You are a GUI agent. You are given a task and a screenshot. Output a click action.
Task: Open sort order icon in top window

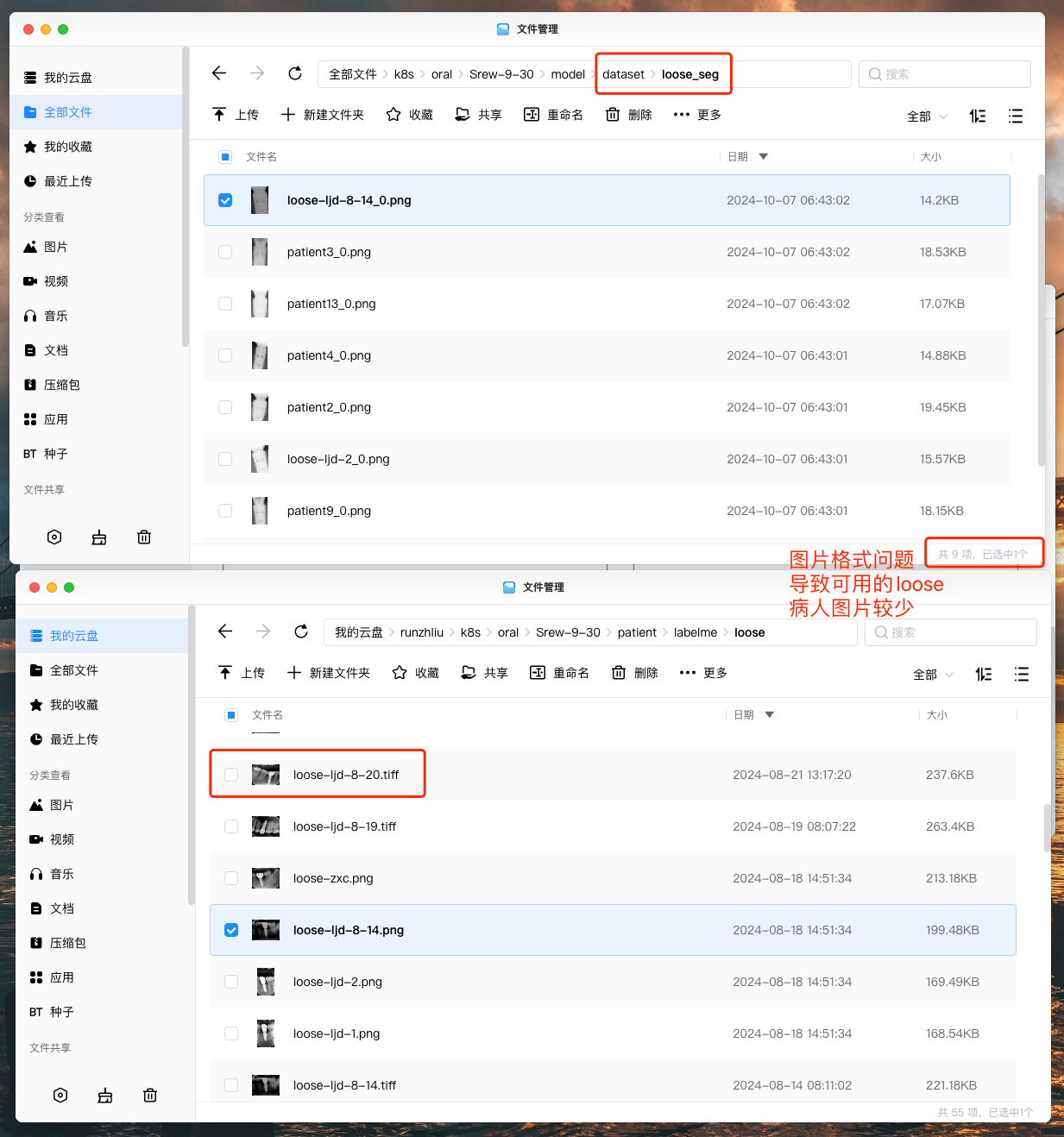[x=978, y=116]
